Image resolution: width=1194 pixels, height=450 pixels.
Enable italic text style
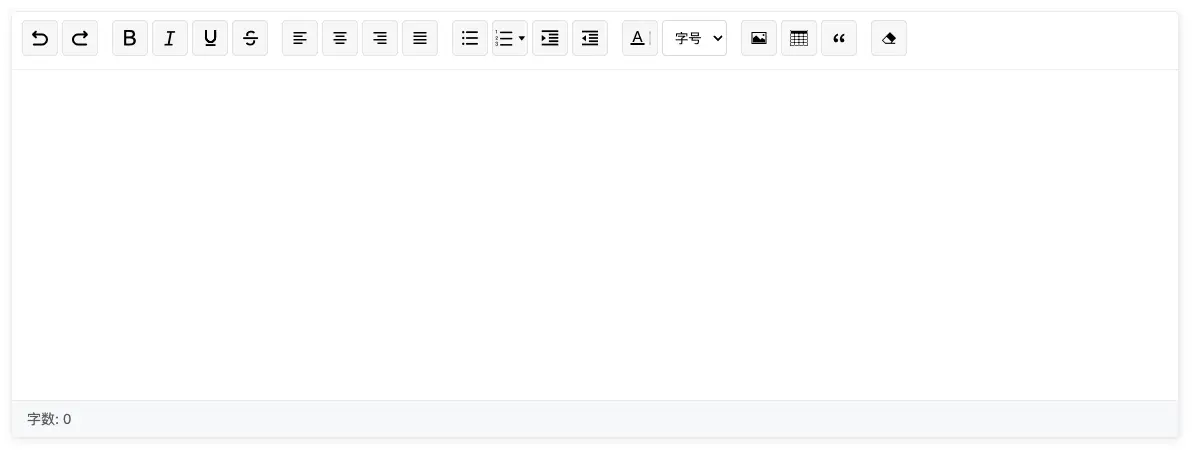pyautogui.click(x=170, y=38)
